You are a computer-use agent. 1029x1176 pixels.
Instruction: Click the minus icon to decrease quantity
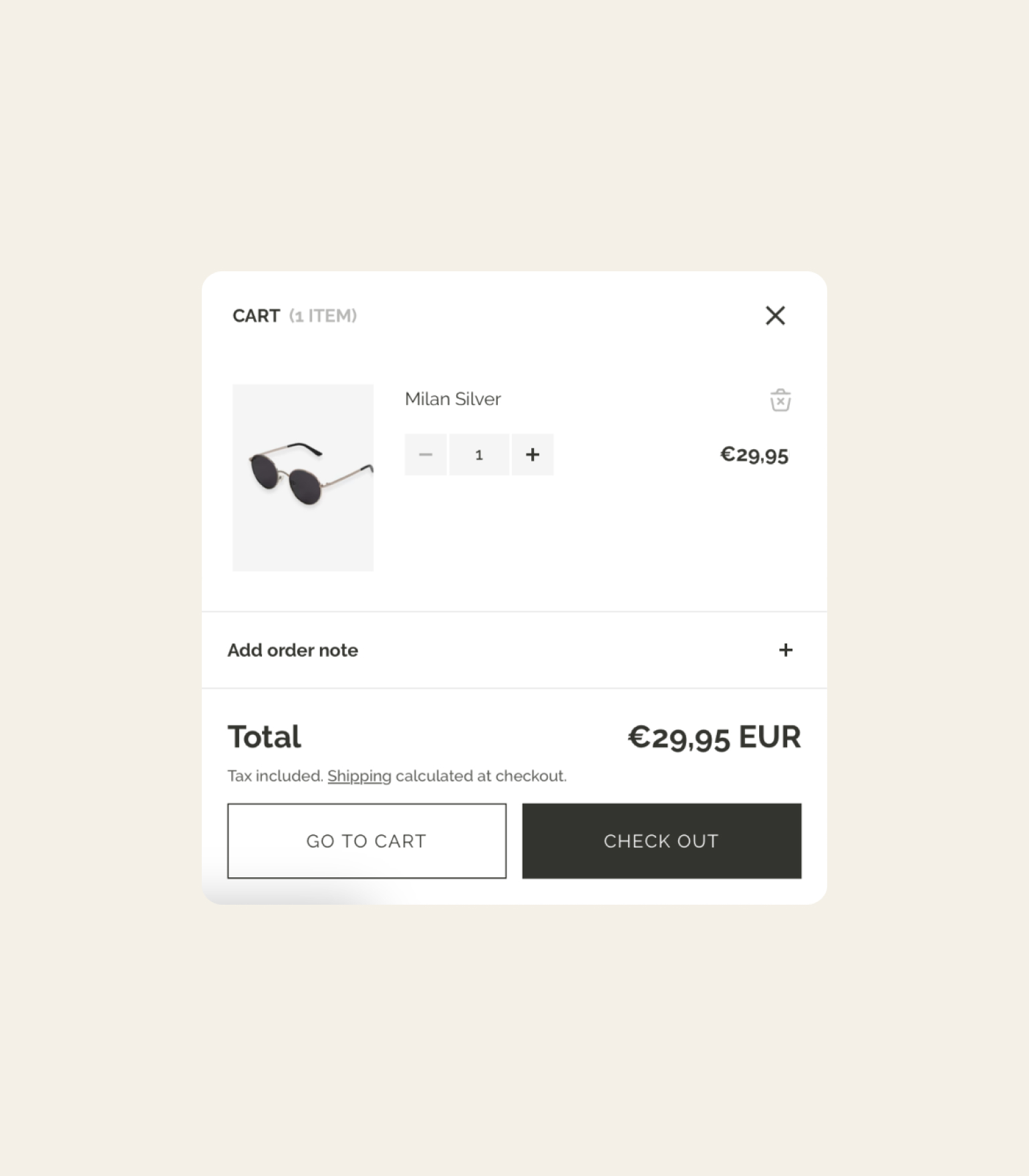426,454
